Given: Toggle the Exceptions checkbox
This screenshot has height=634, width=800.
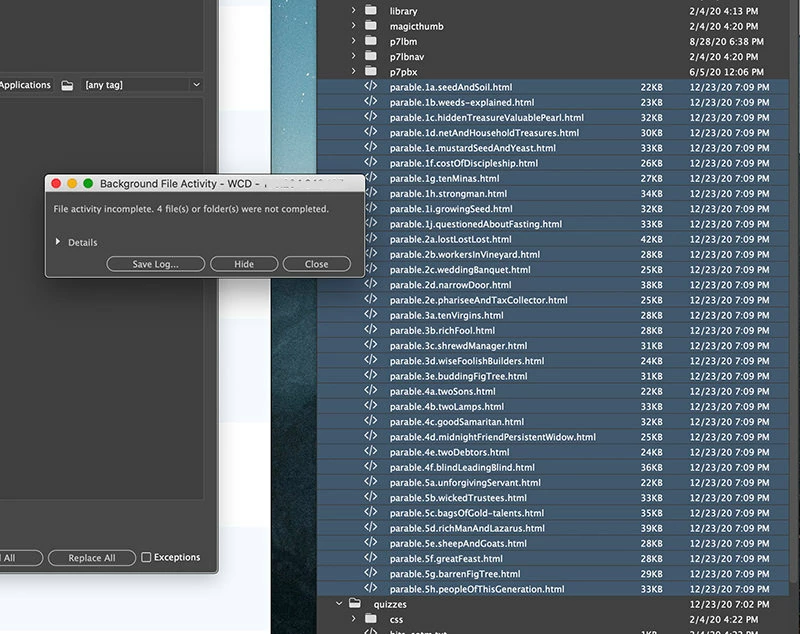Looking at the screenshot, I should pos(146,557).
